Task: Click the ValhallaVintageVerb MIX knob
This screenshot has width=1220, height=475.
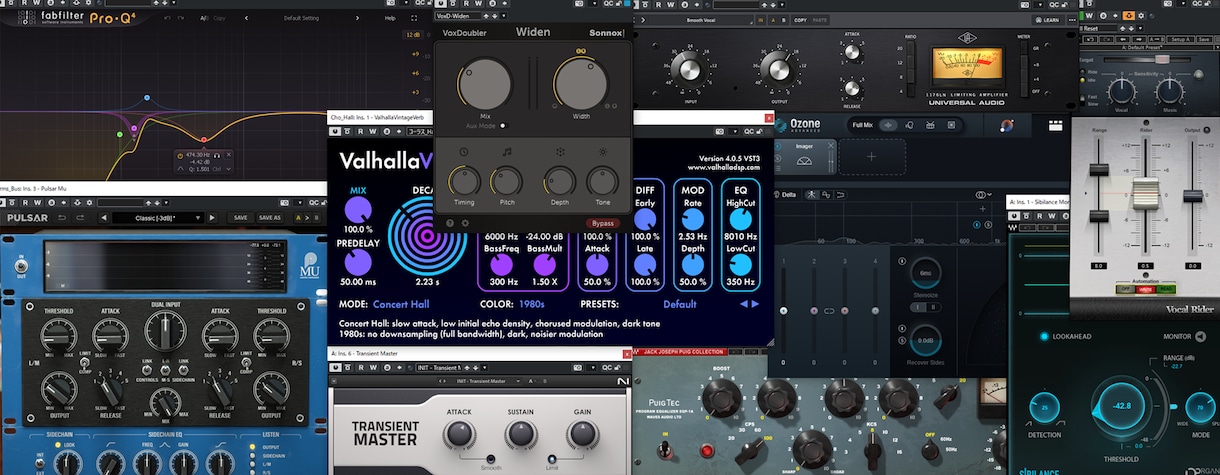Action: point(357,210)
